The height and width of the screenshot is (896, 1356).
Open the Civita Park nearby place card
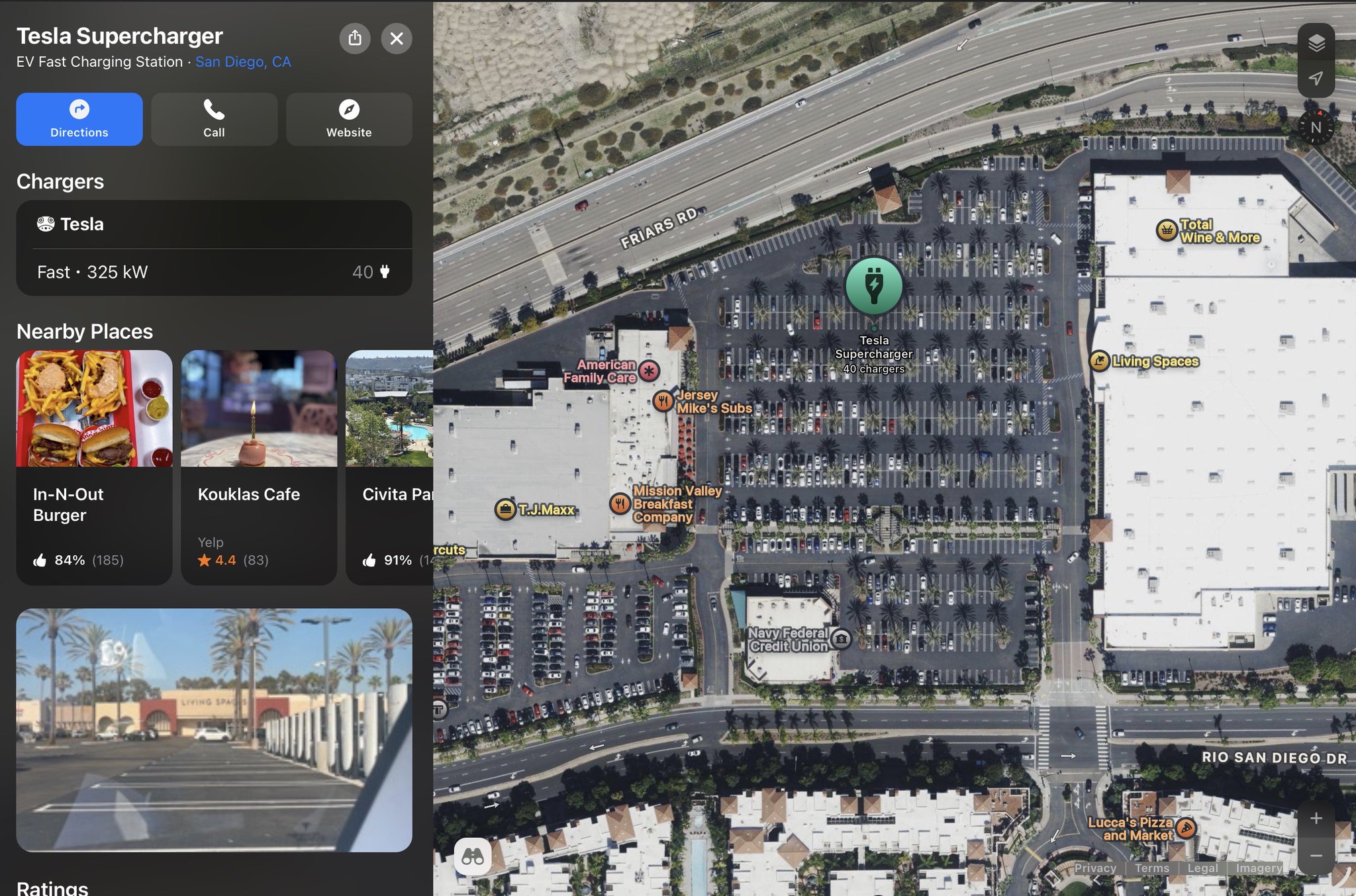[x=389, y=467]
